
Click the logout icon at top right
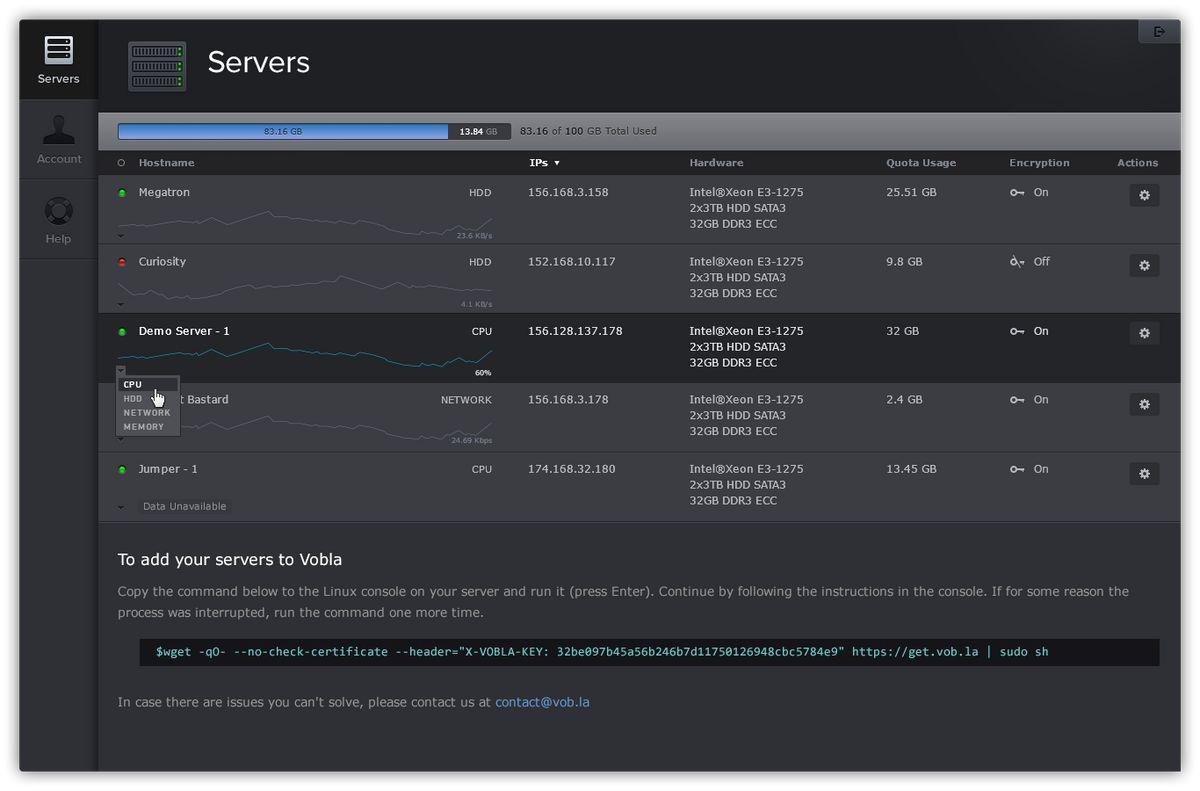click(1159, 32)
